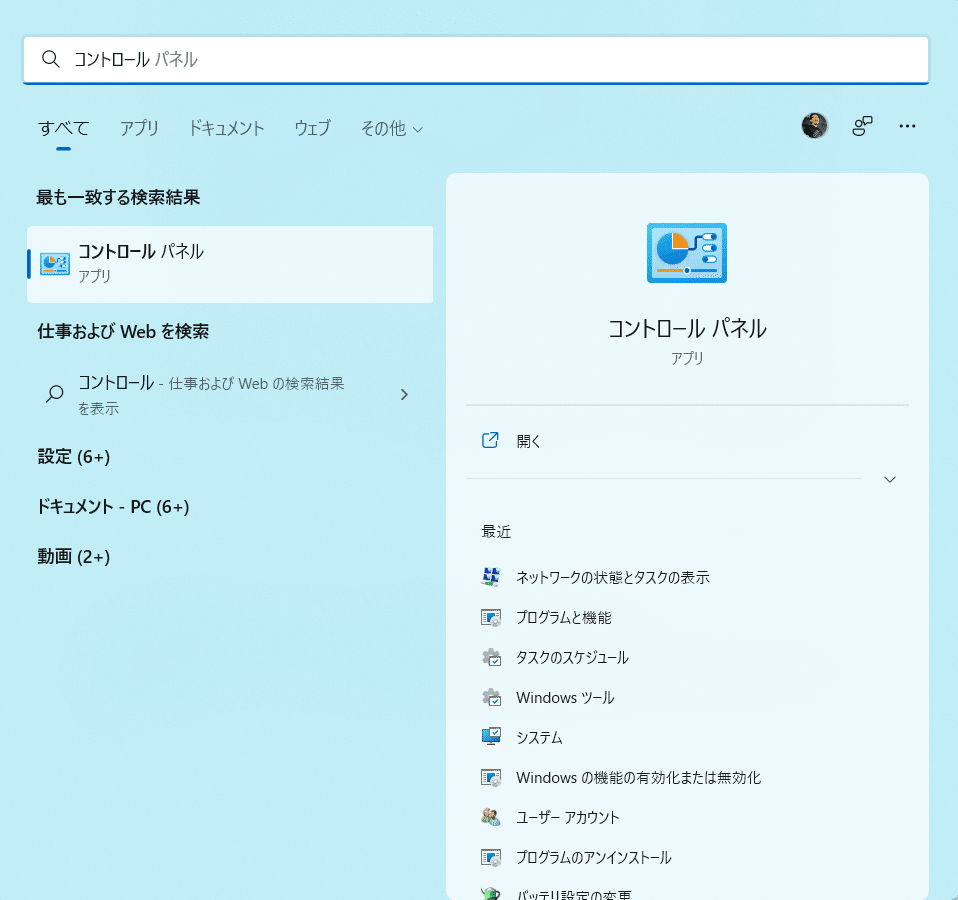Open the three-dot more options menu
The height and width of the screenshot is (900, 958).
pyautogui.click(x=907, y=126)
